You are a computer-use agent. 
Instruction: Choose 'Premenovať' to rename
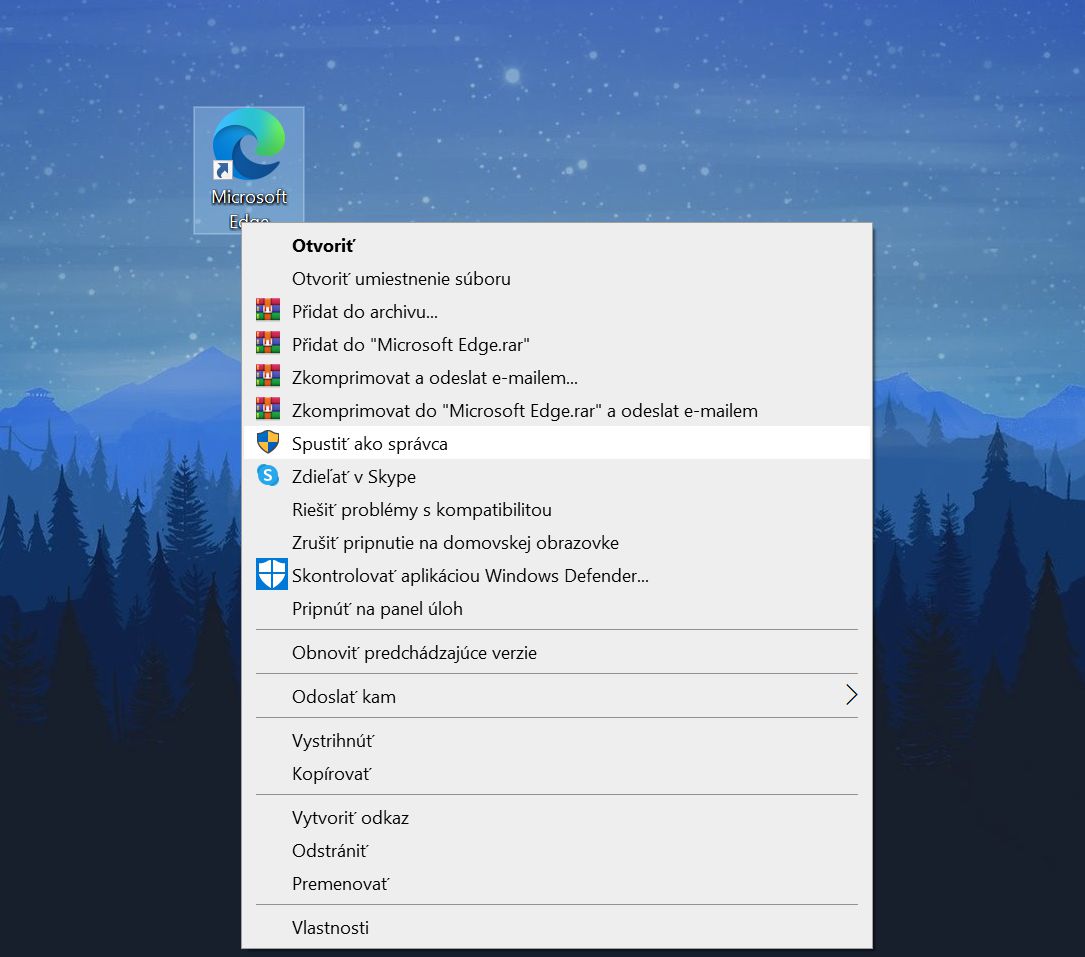click(x=556, y=884)
